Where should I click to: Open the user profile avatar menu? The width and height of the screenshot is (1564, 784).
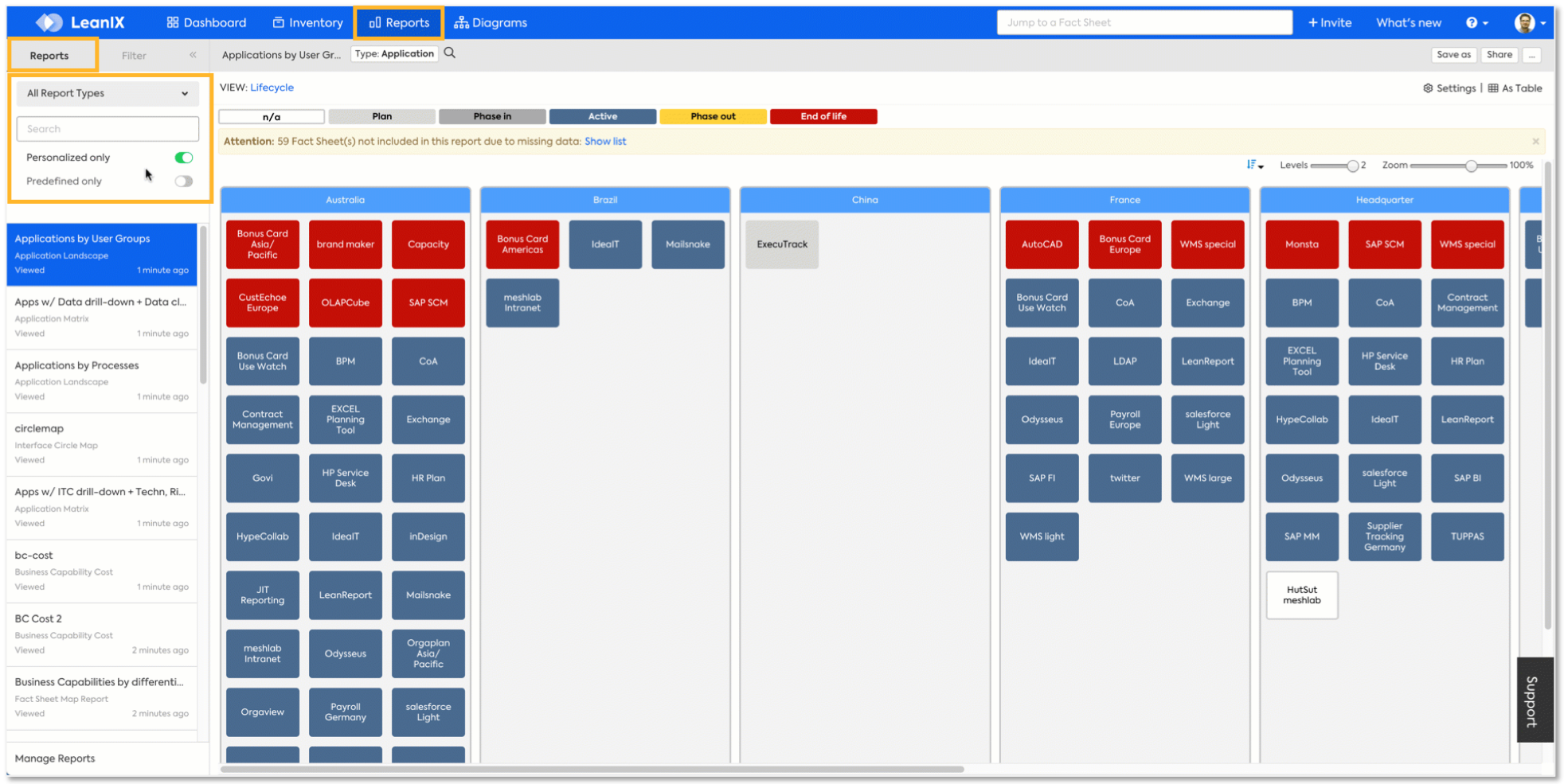(x=1531, y=22)
